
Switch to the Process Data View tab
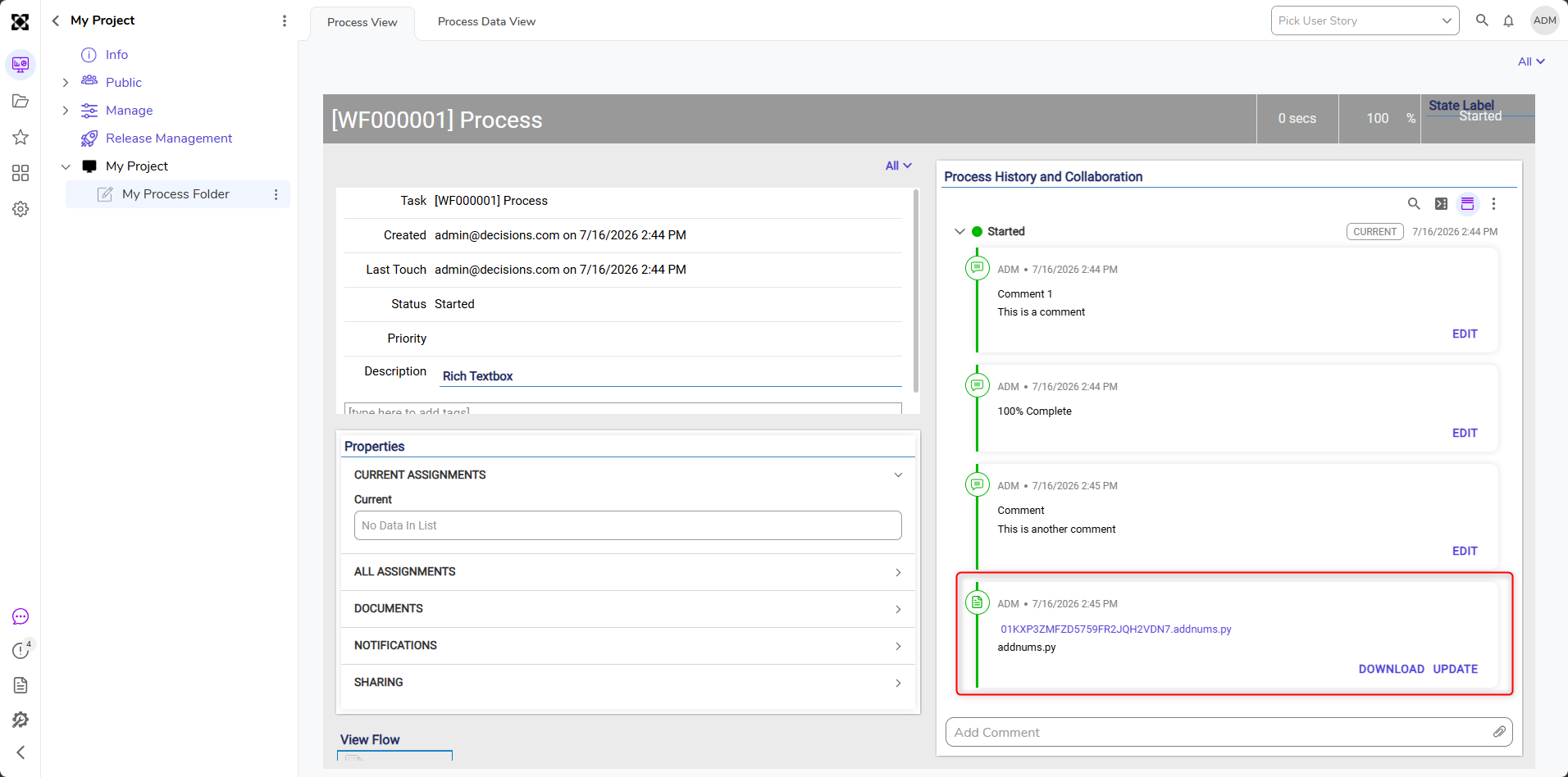pos(486,21)
